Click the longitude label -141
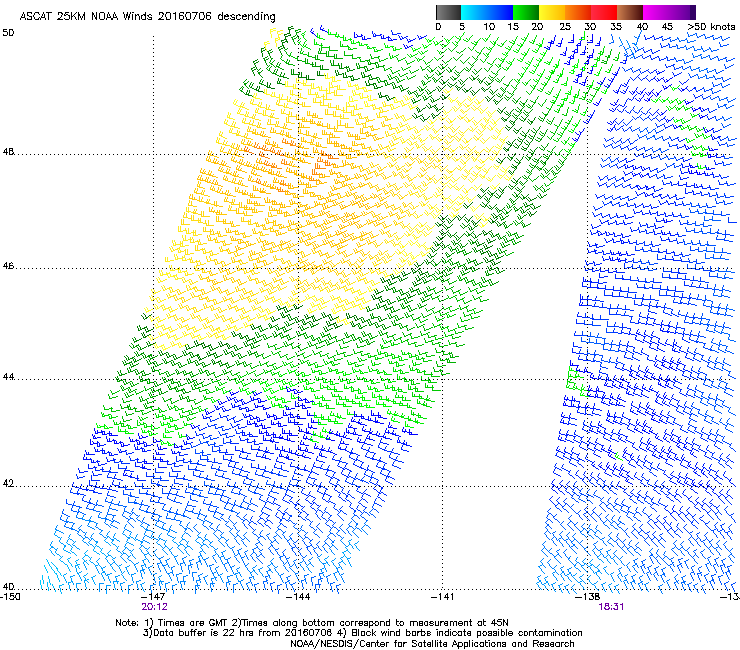The width and height of the screenshot is (740, 650). [x=443, y=597]
